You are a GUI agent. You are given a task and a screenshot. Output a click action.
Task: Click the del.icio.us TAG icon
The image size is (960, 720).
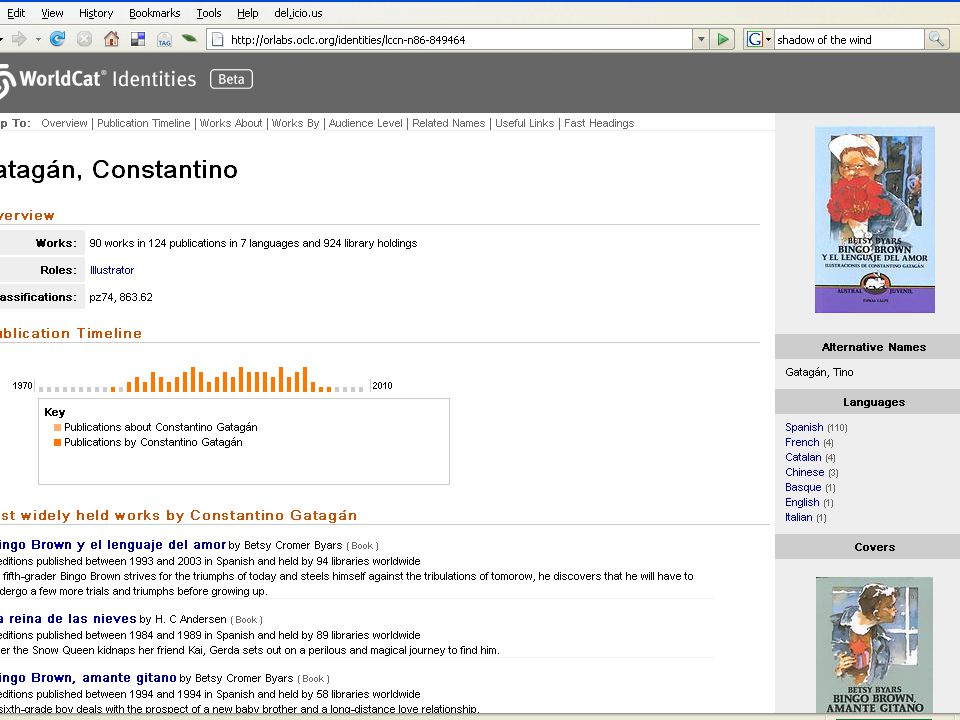click(x=164, y=40)
